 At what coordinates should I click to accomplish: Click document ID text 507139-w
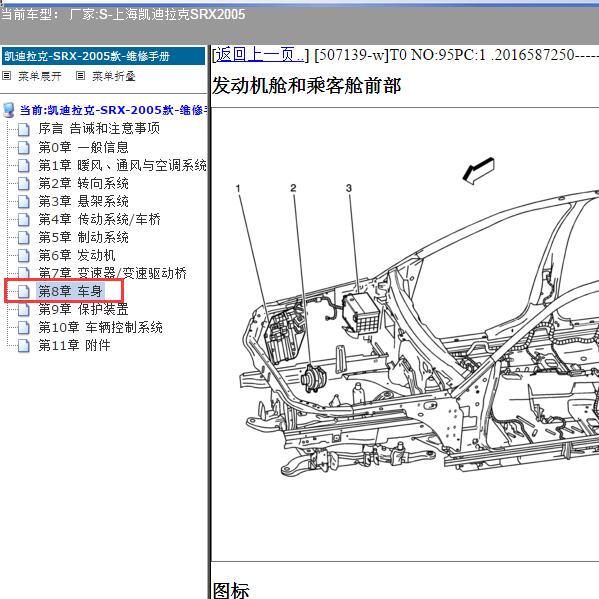coord(351,55)
